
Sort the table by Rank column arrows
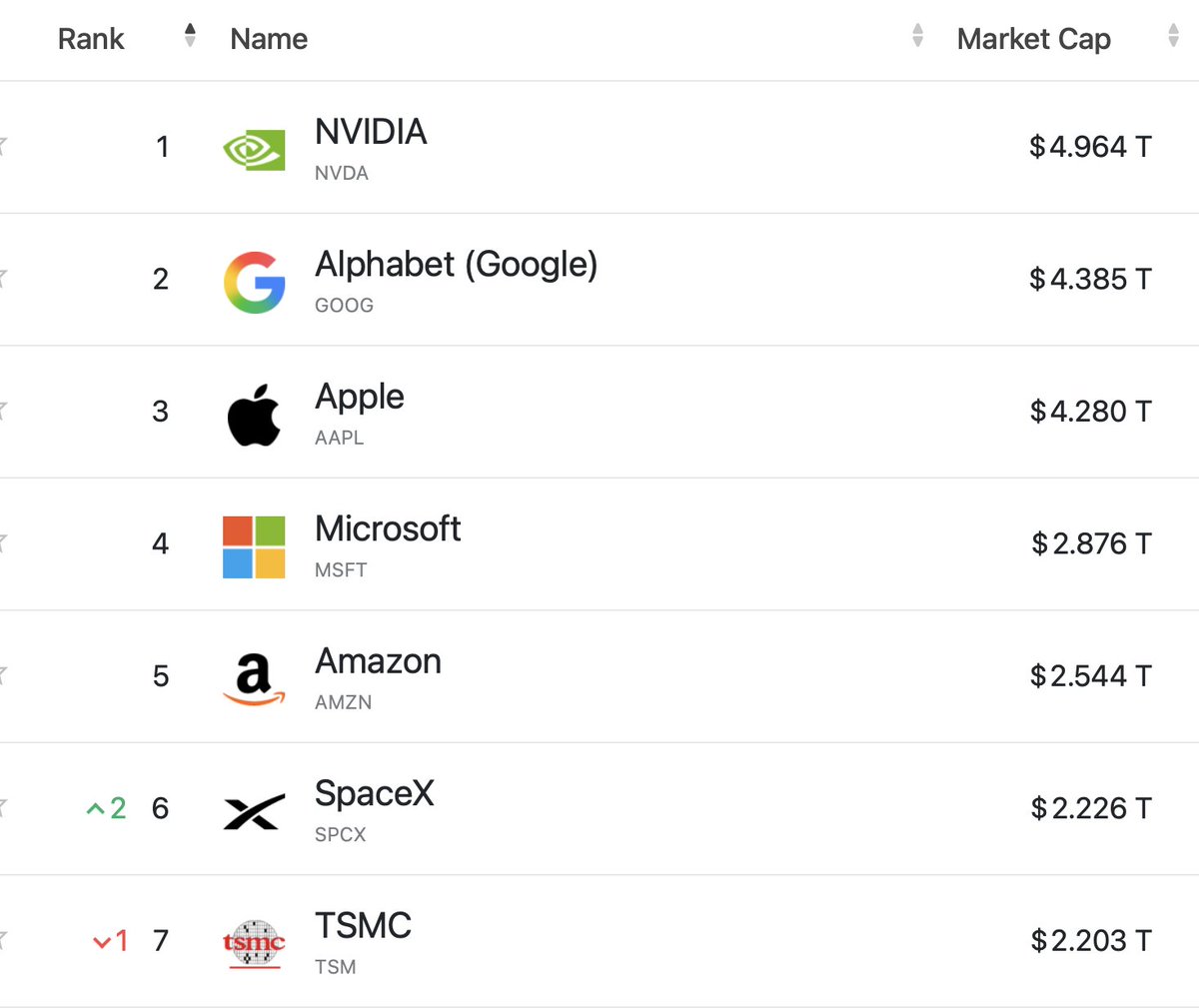pyautogui.click(x=190, y=36)
